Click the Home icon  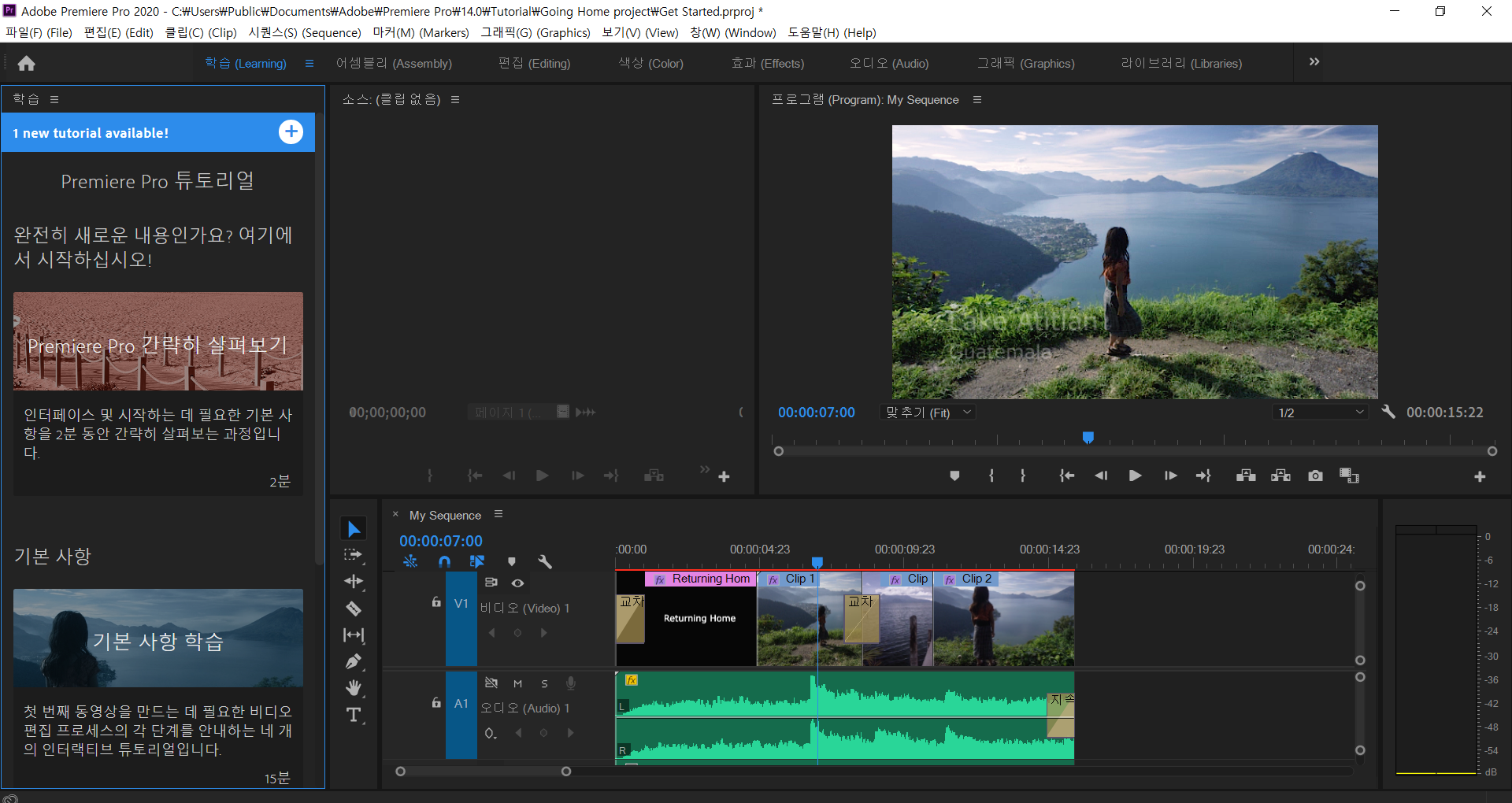(x=26, y=63)
